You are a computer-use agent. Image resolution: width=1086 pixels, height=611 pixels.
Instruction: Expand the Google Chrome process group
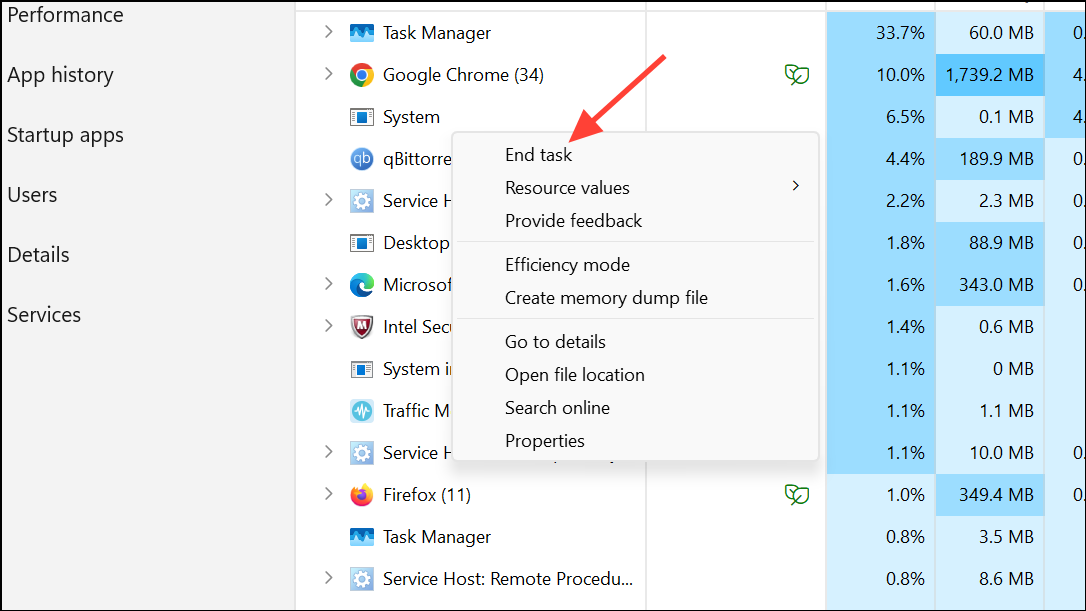click(327, 74)
